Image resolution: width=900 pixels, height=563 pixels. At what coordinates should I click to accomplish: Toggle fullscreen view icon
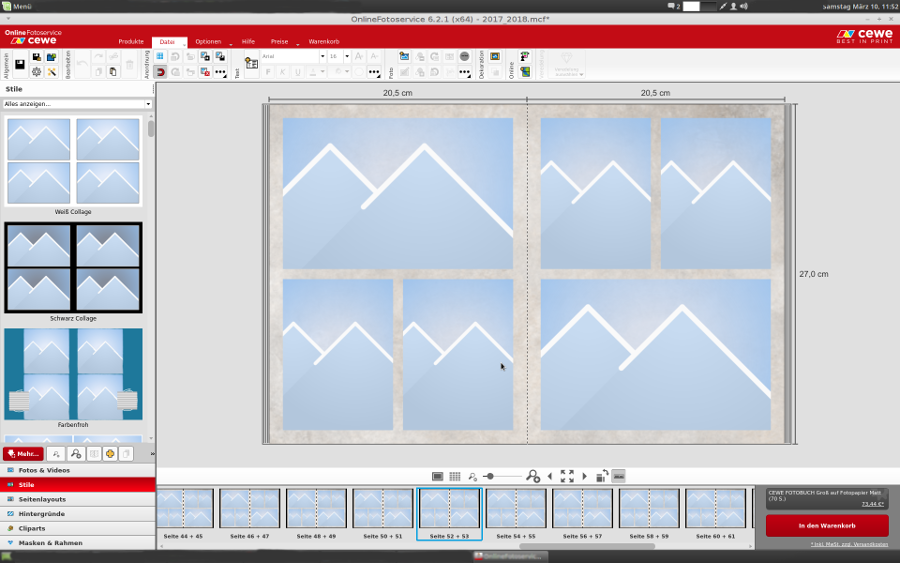click(567, 476)
